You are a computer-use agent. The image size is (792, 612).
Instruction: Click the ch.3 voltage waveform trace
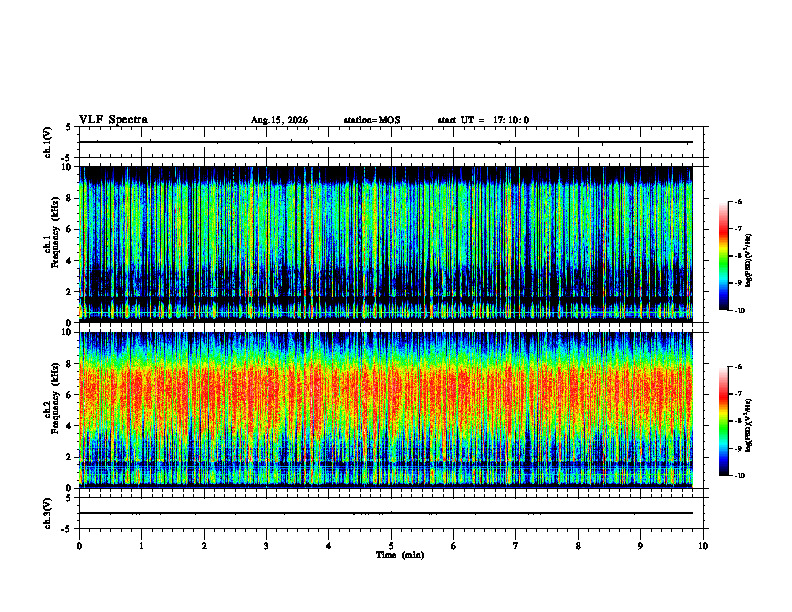386,513
